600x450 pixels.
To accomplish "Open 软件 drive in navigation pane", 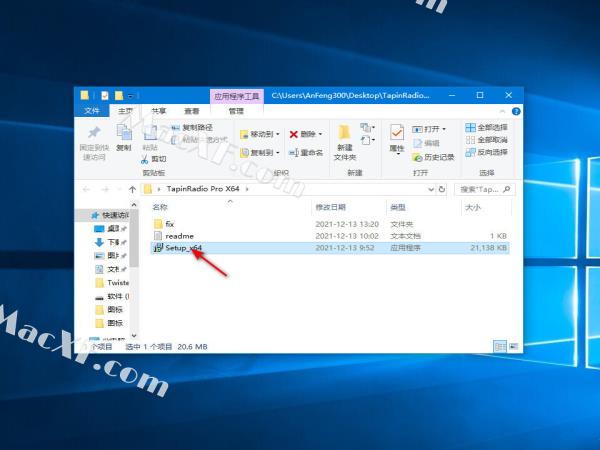I will [112, 296].
